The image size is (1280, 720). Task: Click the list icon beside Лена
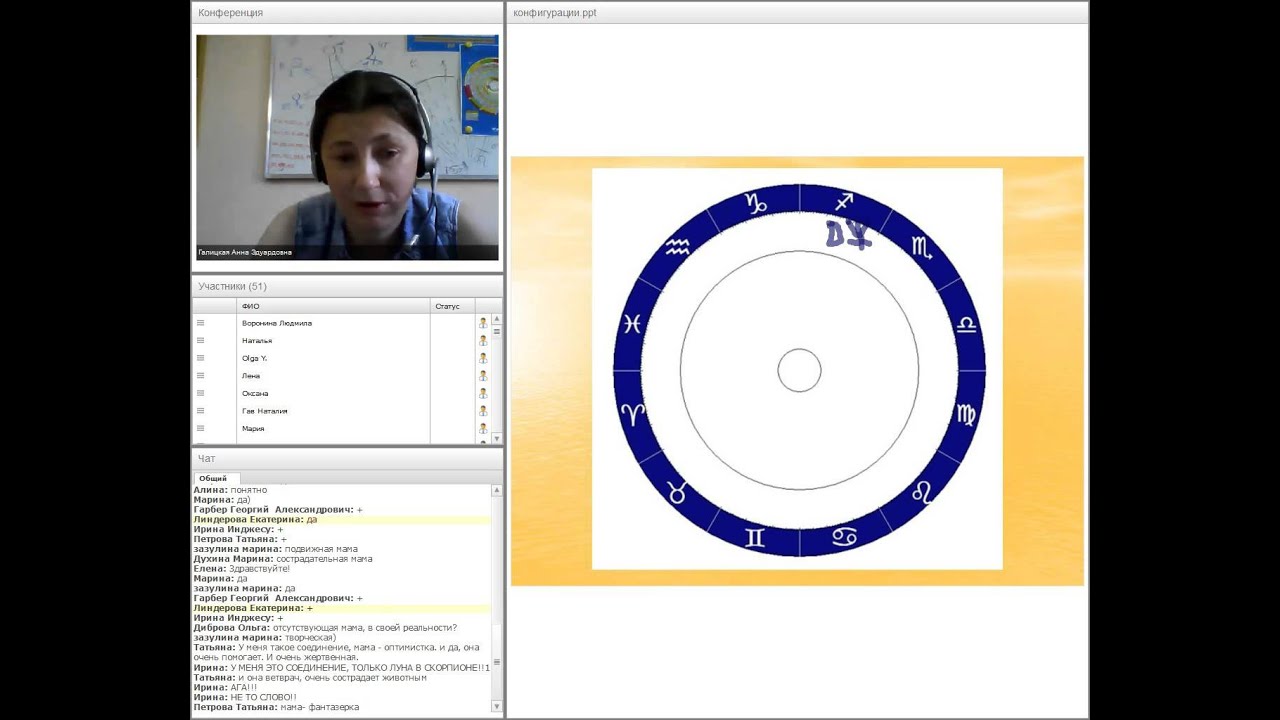pos(200,375)
